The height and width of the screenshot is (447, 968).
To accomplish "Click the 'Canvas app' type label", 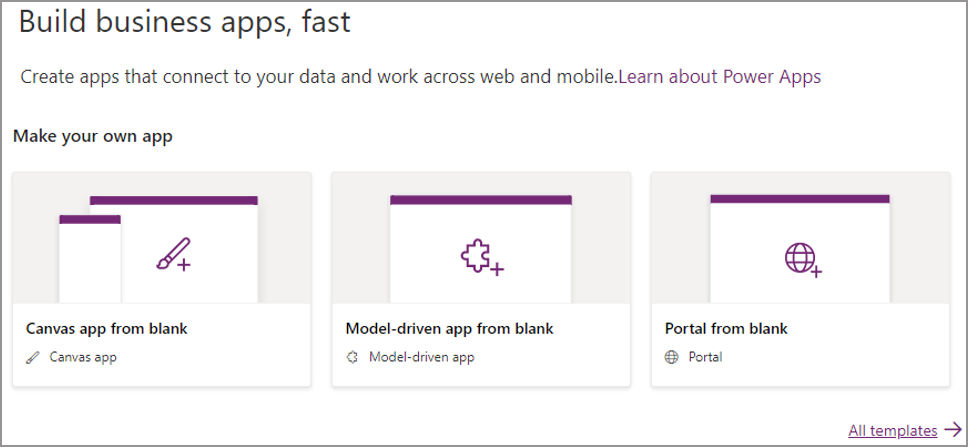I will pyautogui.click(x=83, y=357).
